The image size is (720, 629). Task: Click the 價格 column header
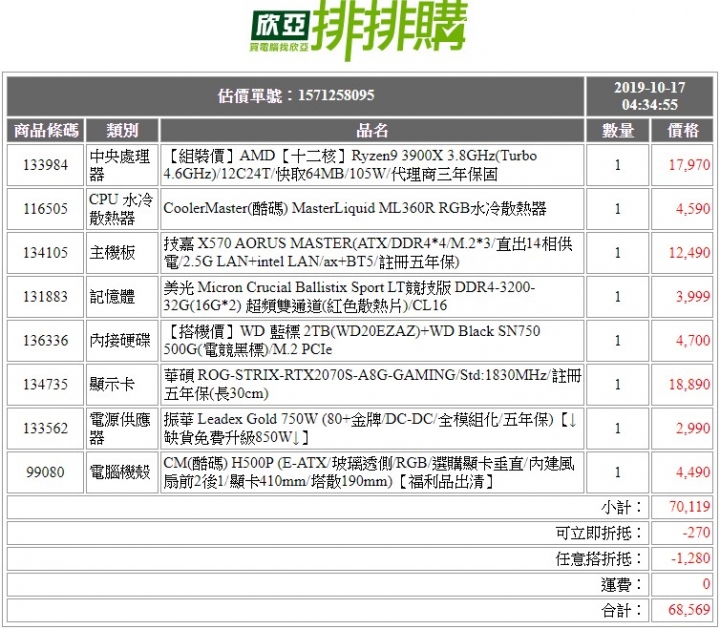click(x=682, y=130)
